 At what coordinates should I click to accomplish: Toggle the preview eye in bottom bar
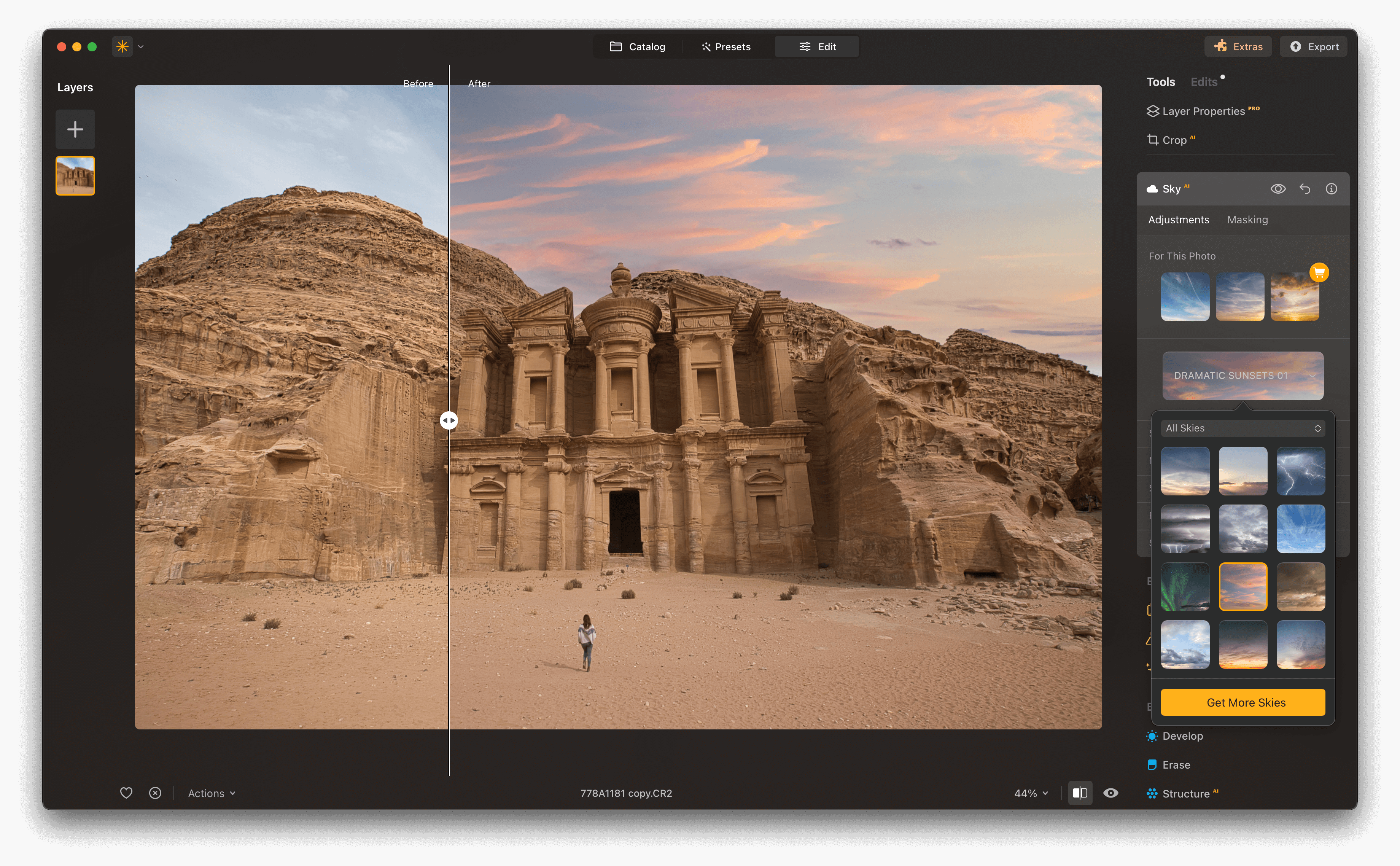pos(1111,793)
